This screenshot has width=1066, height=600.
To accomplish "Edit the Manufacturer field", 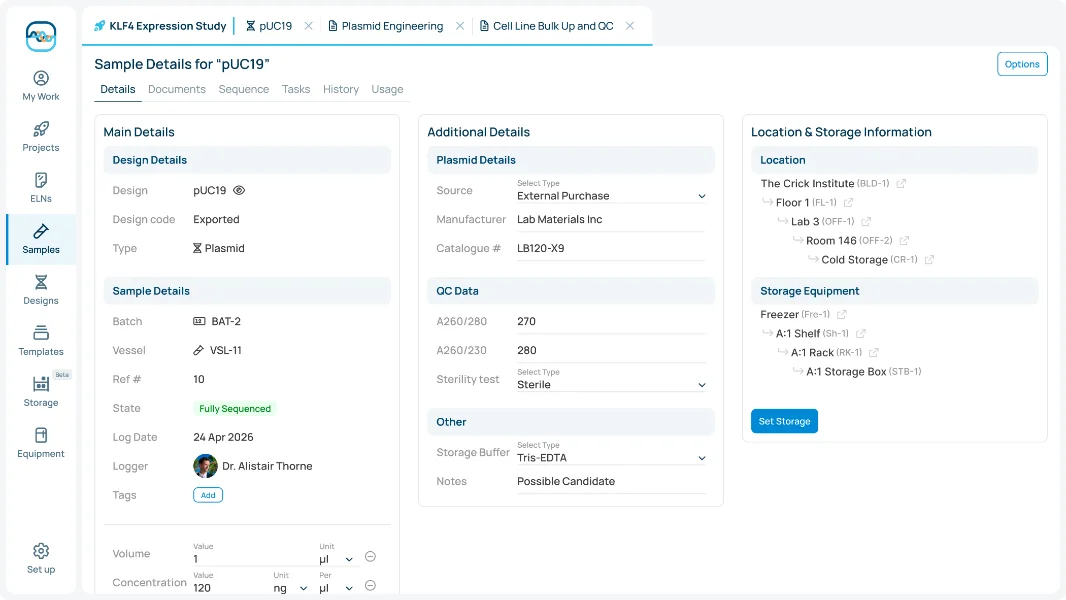I will (x=611, y=219).
